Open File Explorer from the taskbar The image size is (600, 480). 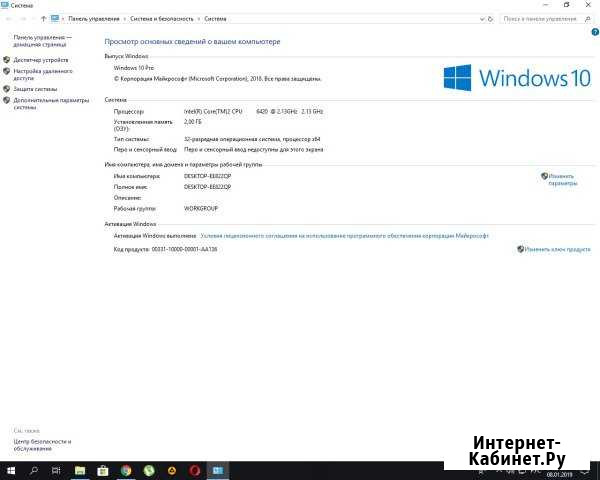point(80,470)
